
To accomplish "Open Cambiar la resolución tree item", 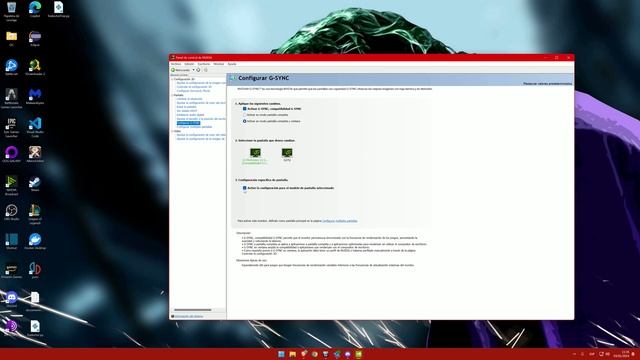I will 189,99.
